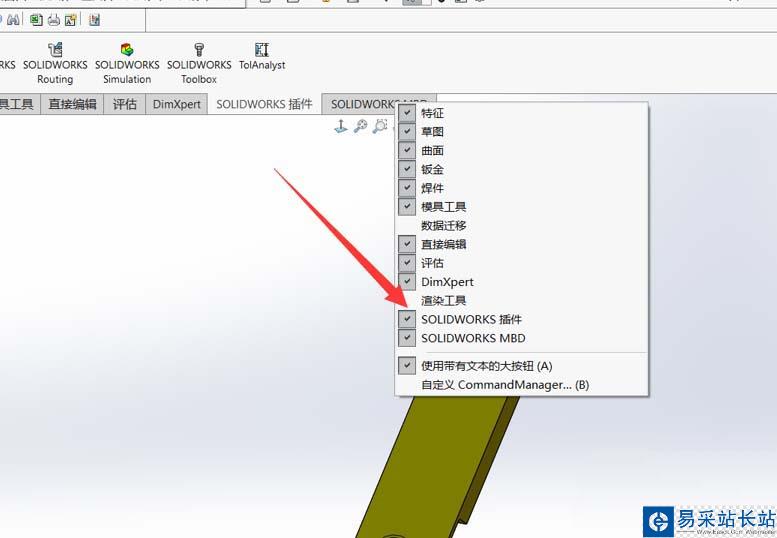Uncheck SOLIDWORKS 插件 in the context menu
Image resolution: width=777 pixels, height=538 pixels.
click(521, 320)
